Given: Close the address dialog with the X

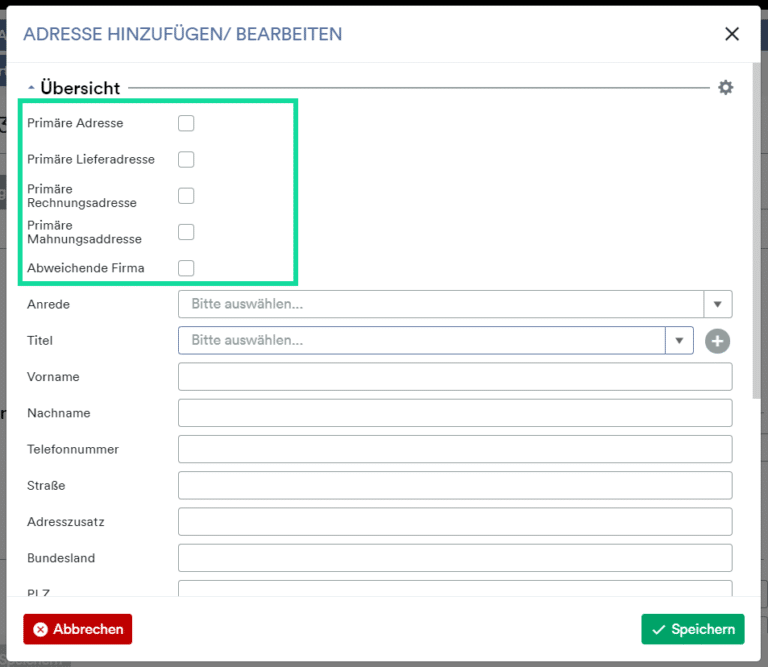Looking at the screenshot, I should (x=732, y=34).
